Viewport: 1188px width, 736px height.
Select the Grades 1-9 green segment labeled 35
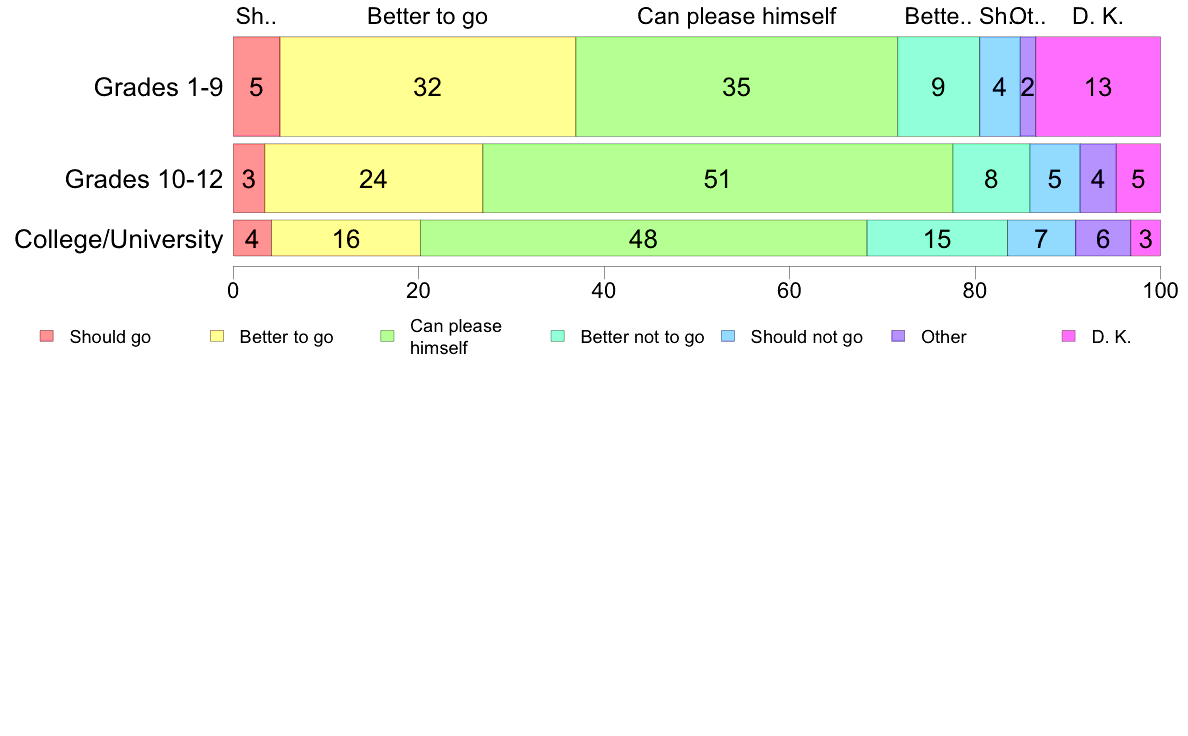(736, 86)
